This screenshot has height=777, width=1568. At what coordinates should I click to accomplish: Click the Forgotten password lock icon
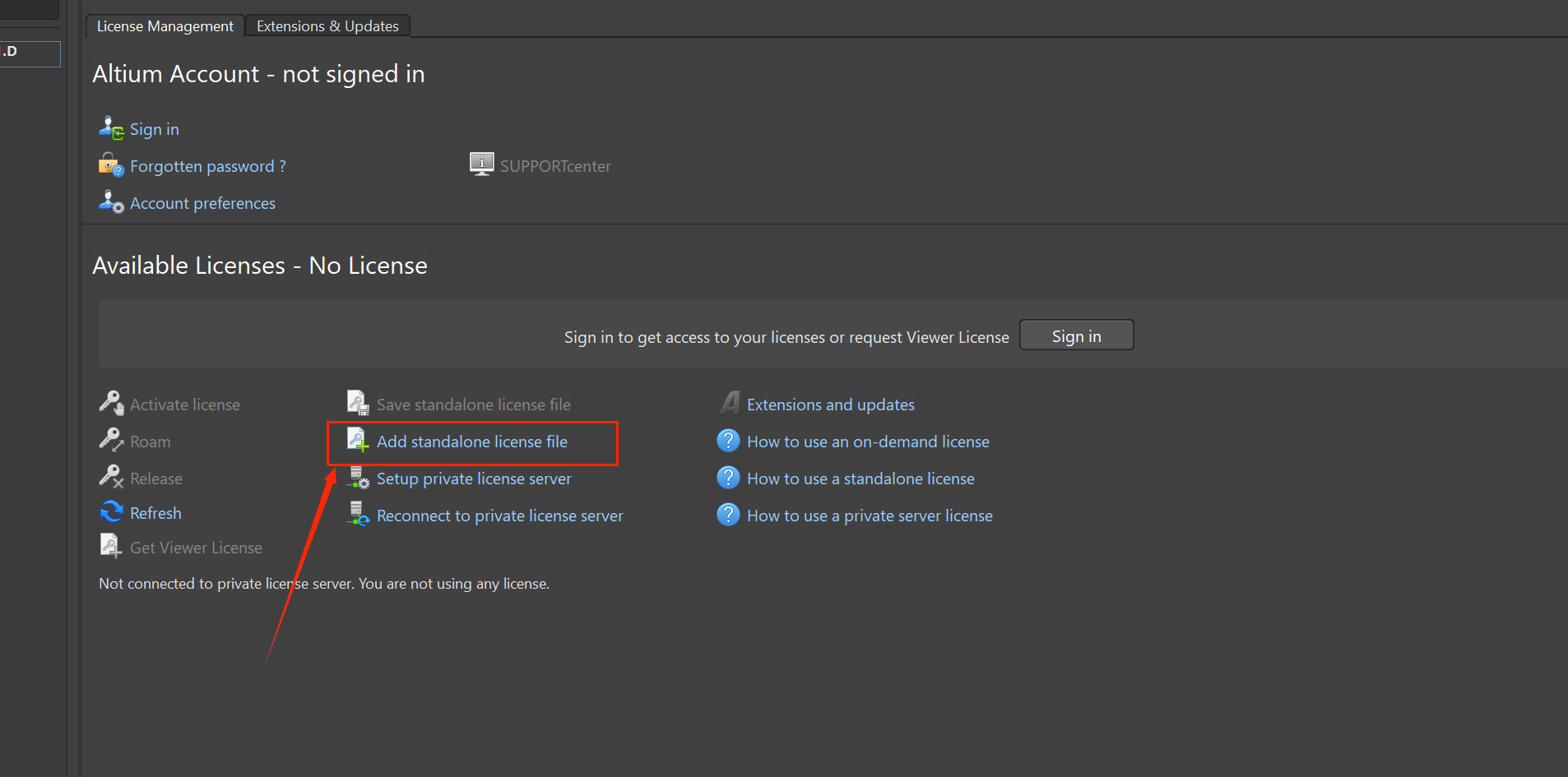pyautogui.click(x=111, y=165)
